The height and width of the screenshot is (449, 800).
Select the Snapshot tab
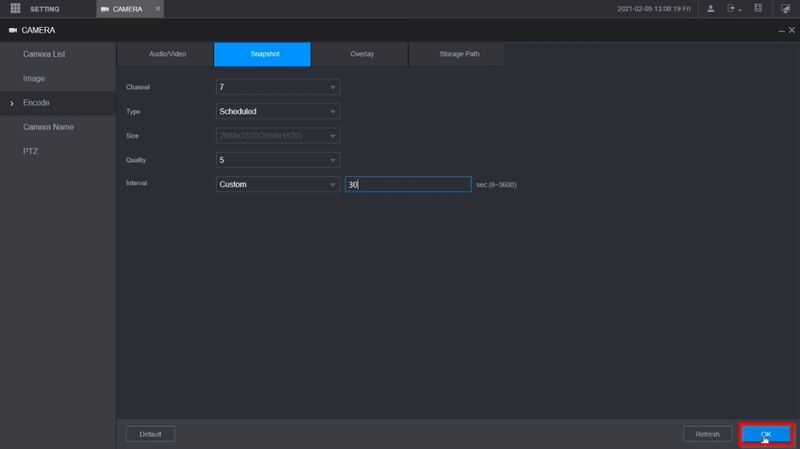(x=262, y=54)
